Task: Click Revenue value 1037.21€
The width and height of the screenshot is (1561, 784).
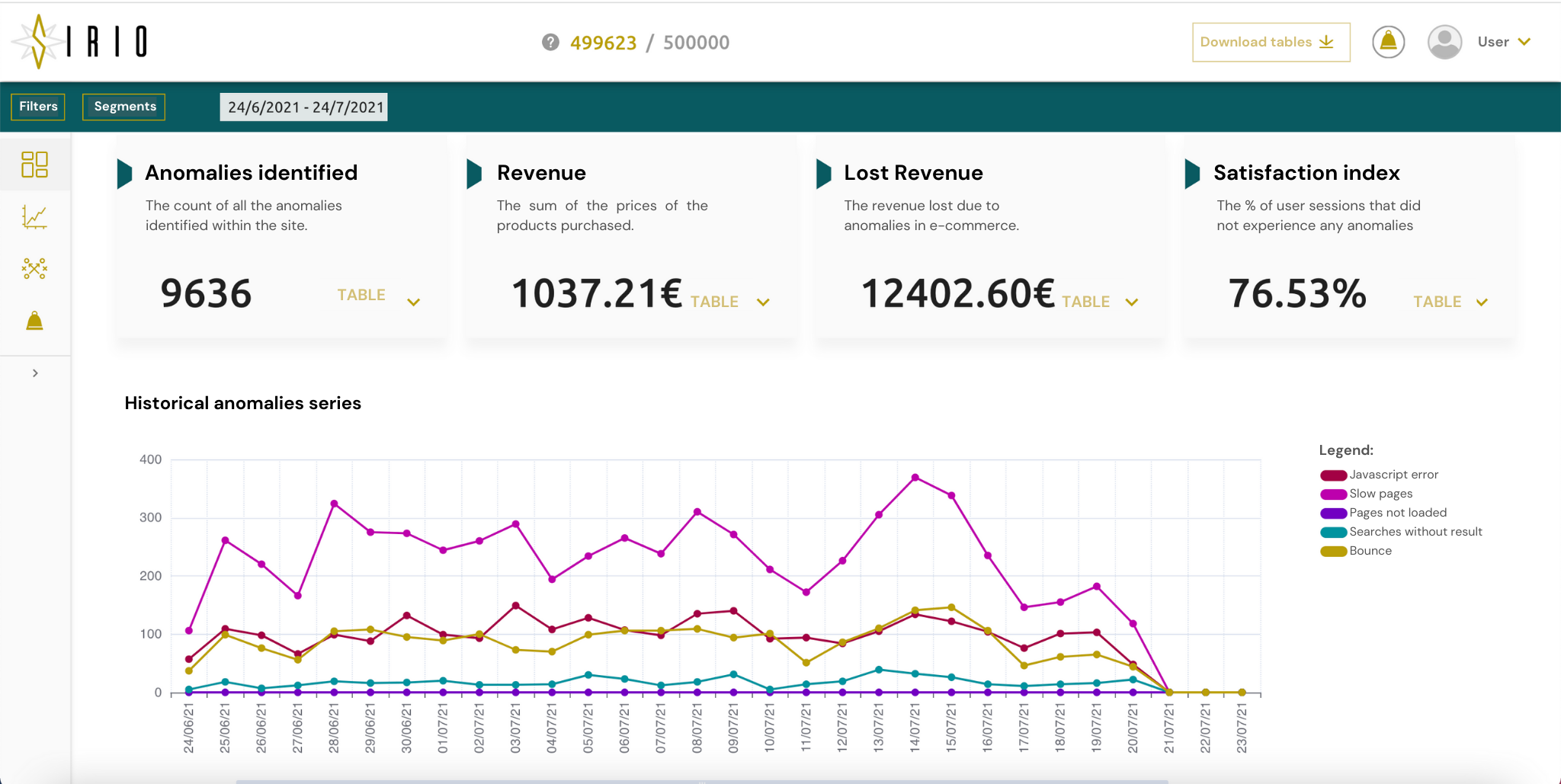Action: [597, 293]
